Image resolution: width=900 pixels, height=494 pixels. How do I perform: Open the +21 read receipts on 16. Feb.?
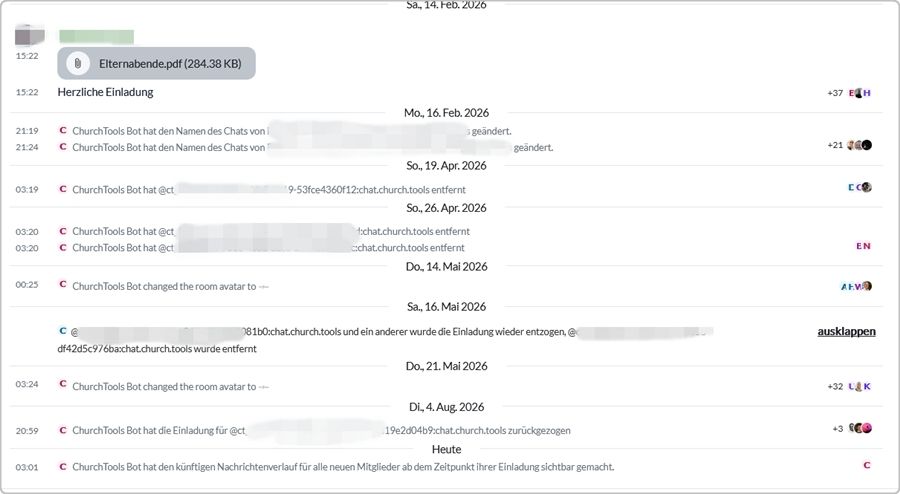[835, 145]
